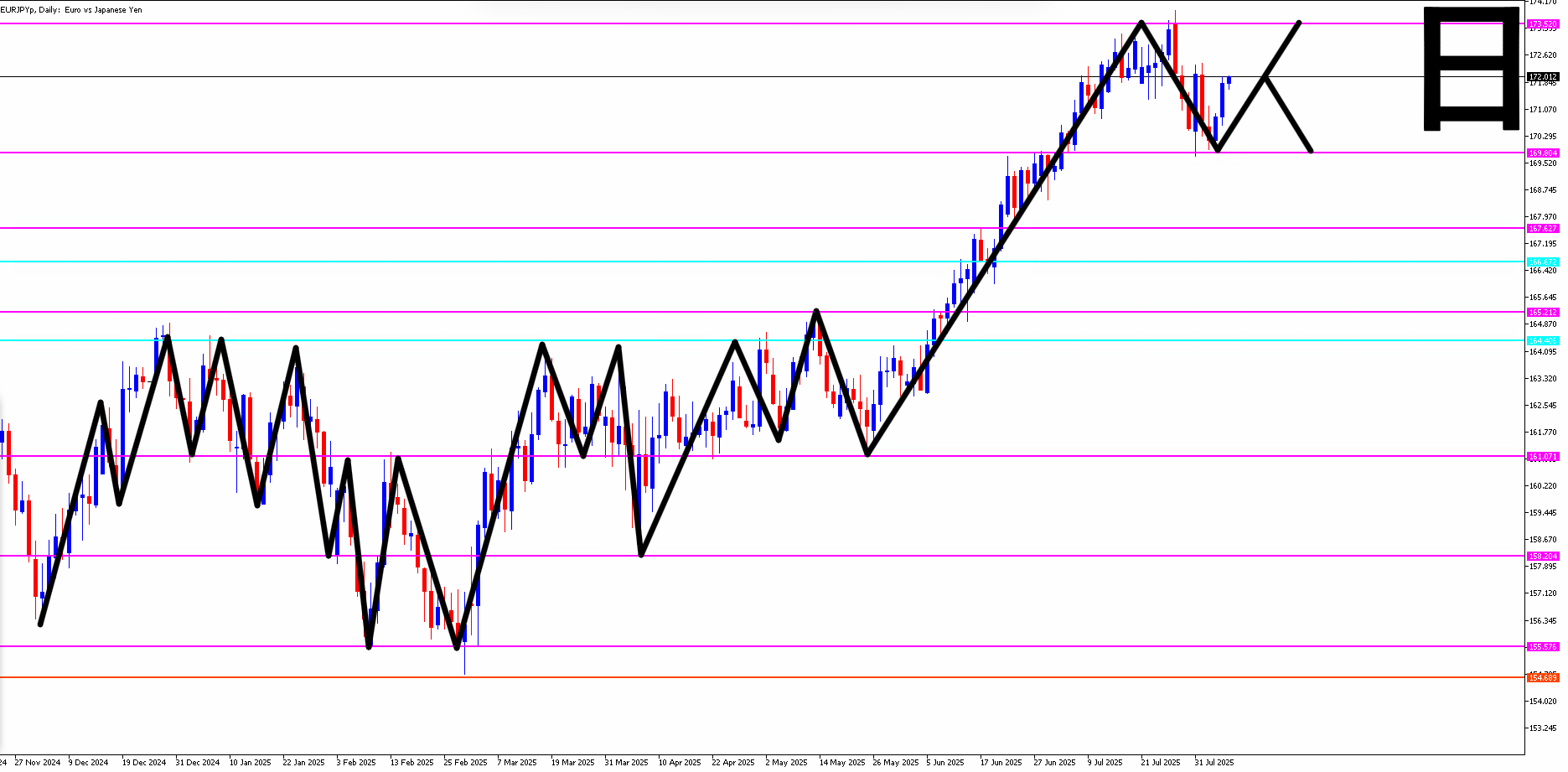Screen dimensions: 1568x772
Task: Click the 5 Jun 2025 date label
Action: point(946,762)
